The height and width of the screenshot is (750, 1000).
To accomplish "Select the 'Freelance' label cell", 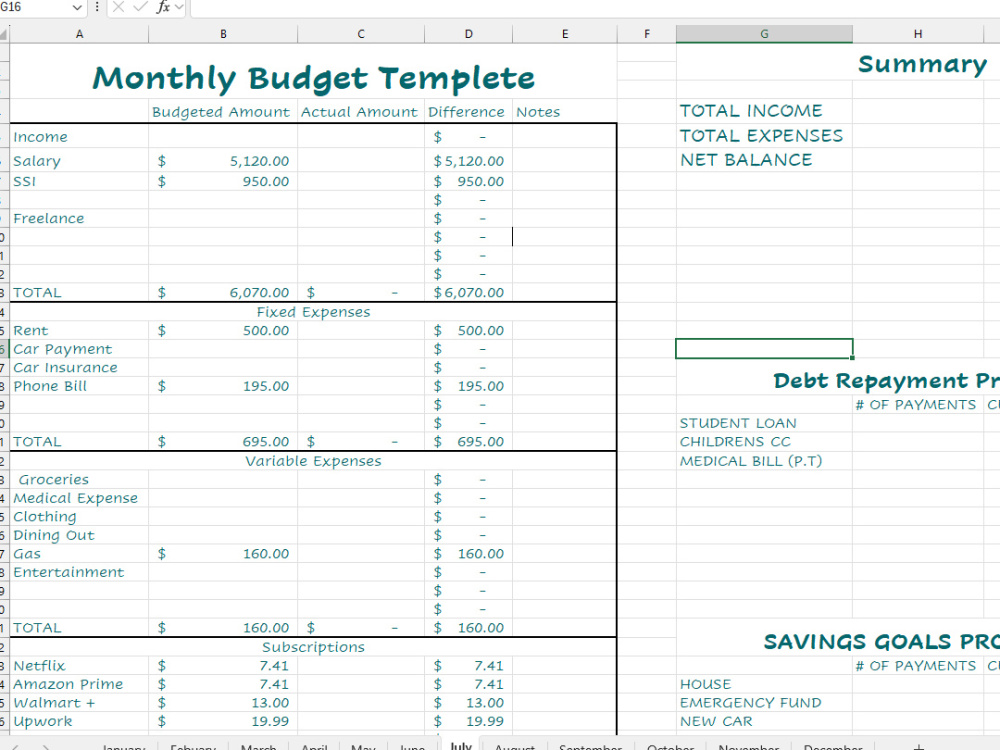I will click(79, 218).
